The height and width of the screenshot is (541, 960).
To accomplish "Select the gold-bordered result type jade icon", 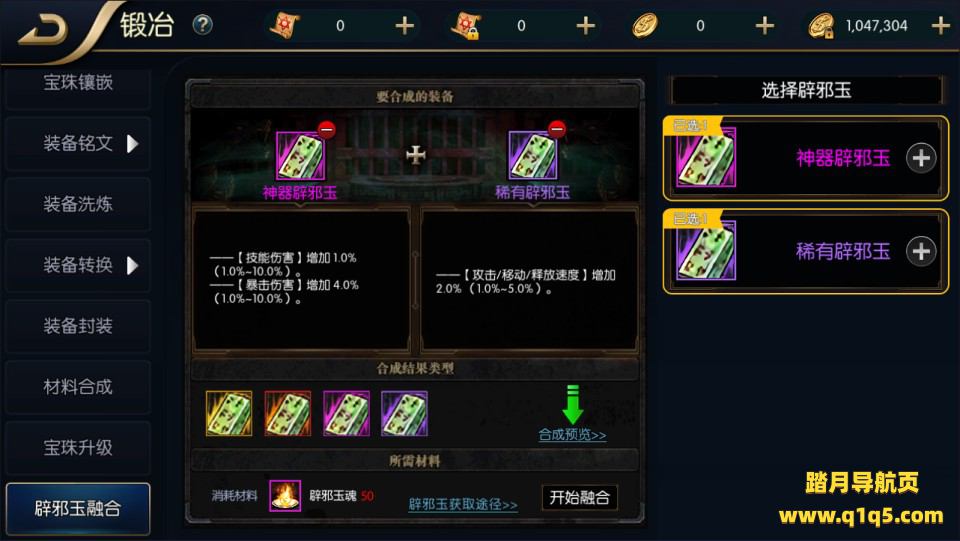I will (229, 414).
